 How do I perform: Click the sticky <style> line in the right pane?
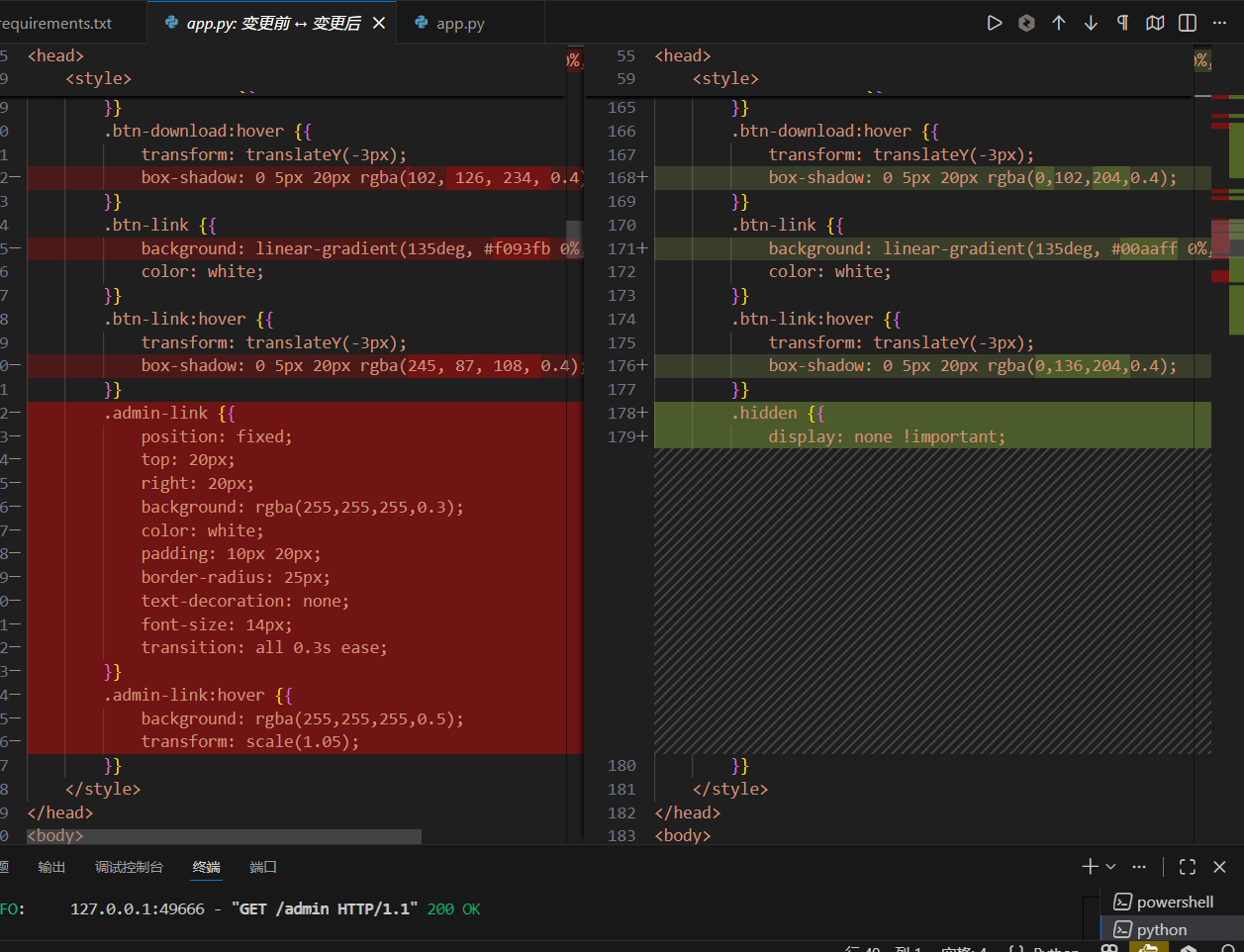coord(725,78)
